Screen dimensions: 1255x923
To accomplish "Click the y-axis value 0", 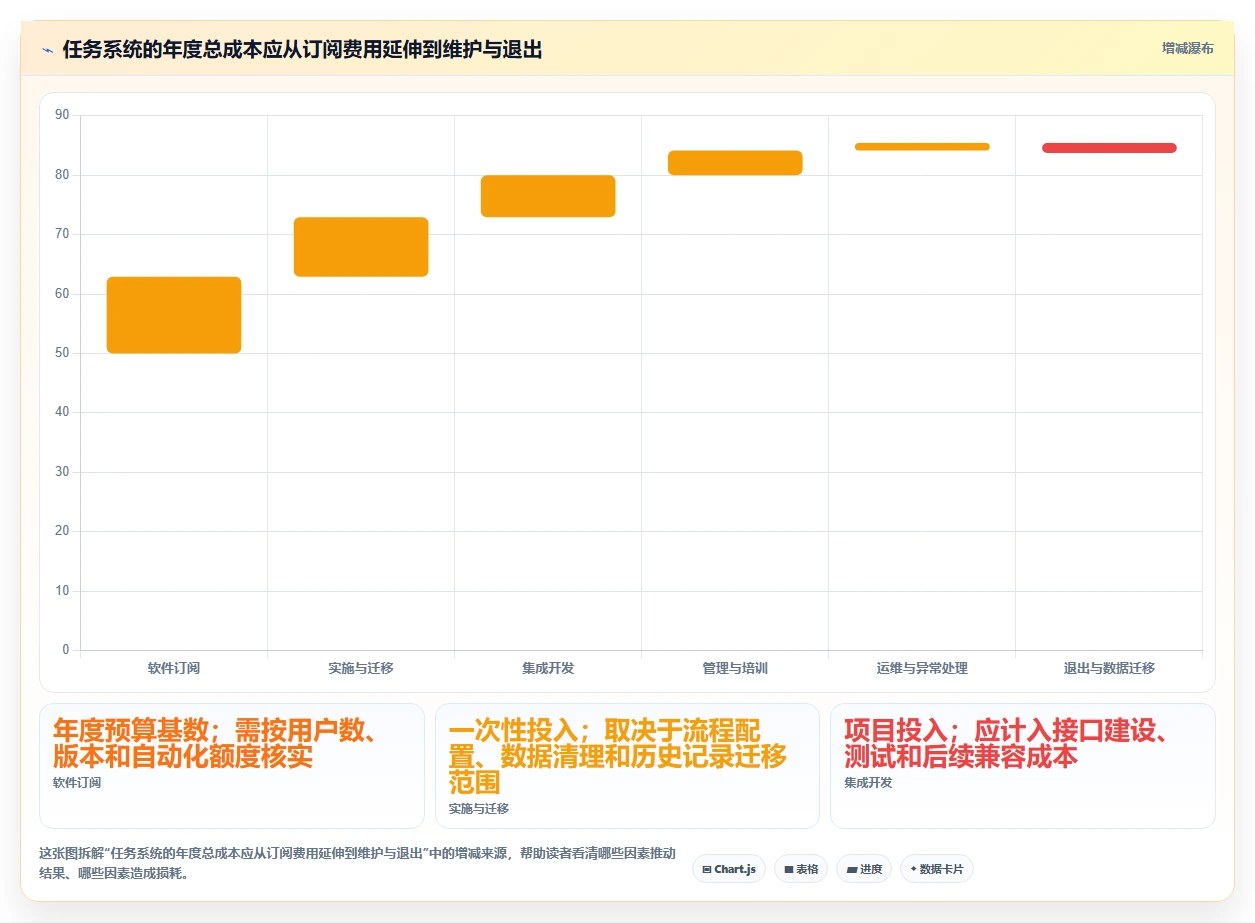I will coord(66,650).
